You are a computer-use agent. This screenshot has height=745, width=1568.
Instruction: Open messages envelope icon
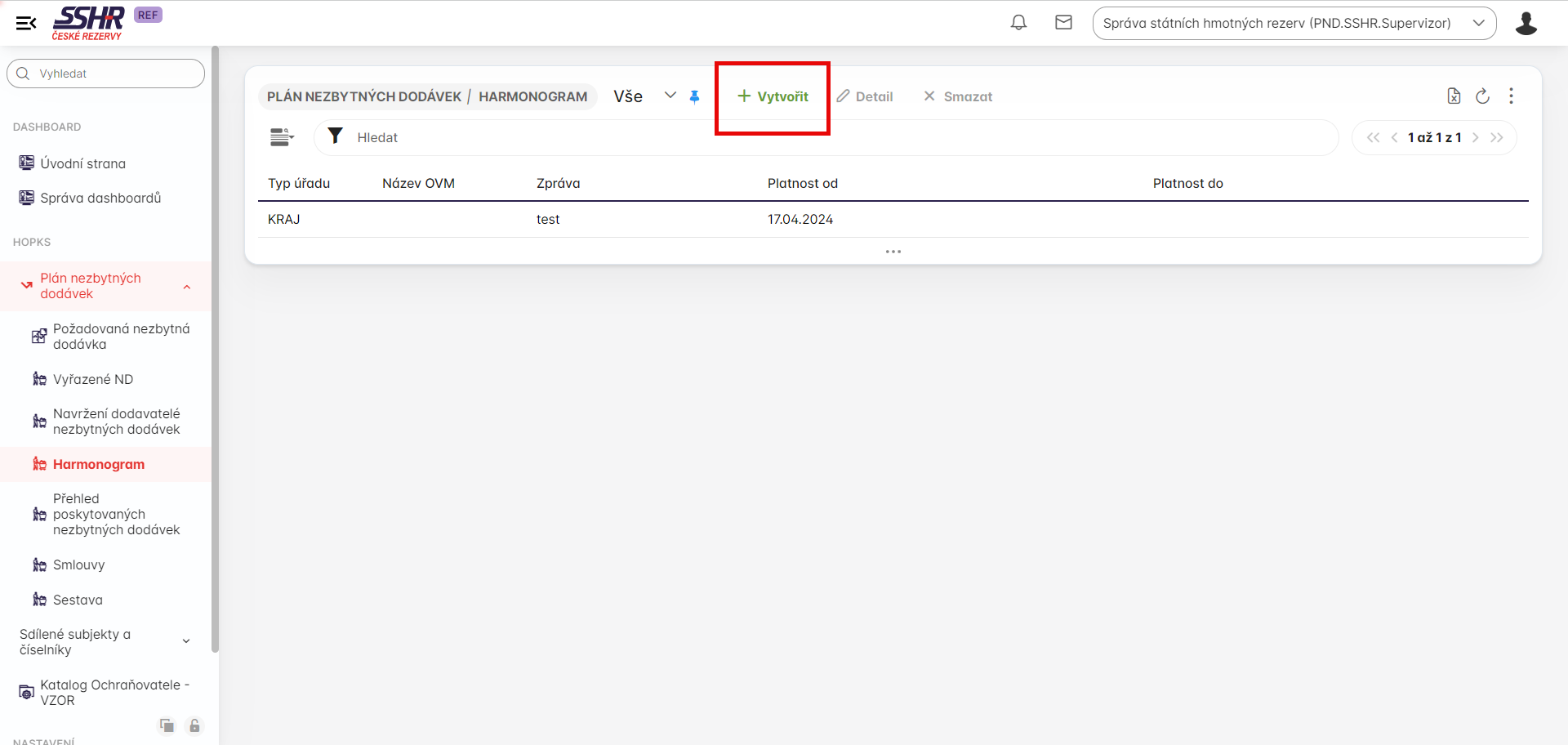tap(1063, 23)
